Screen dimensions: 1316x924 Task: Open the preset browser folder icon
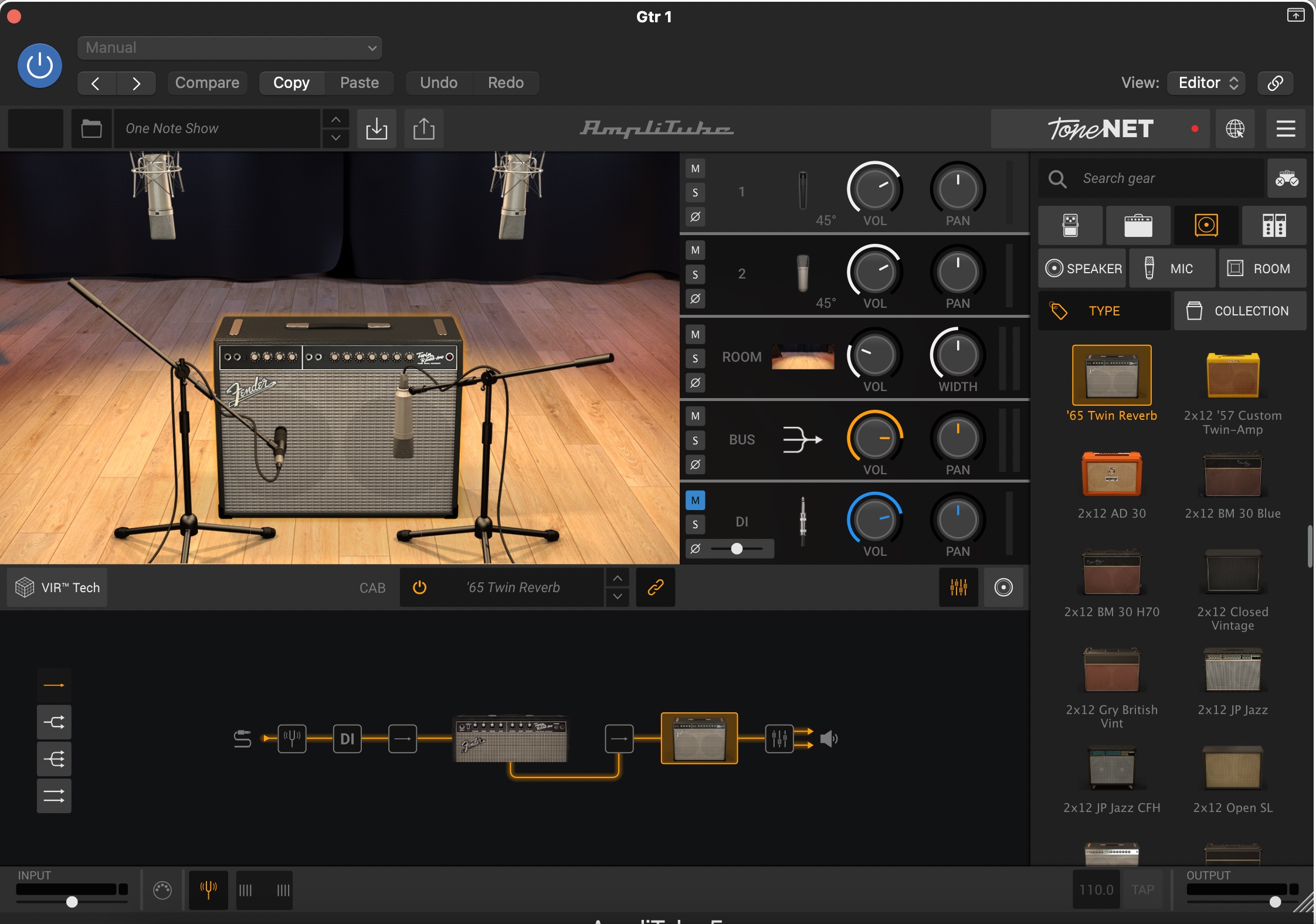91,128
